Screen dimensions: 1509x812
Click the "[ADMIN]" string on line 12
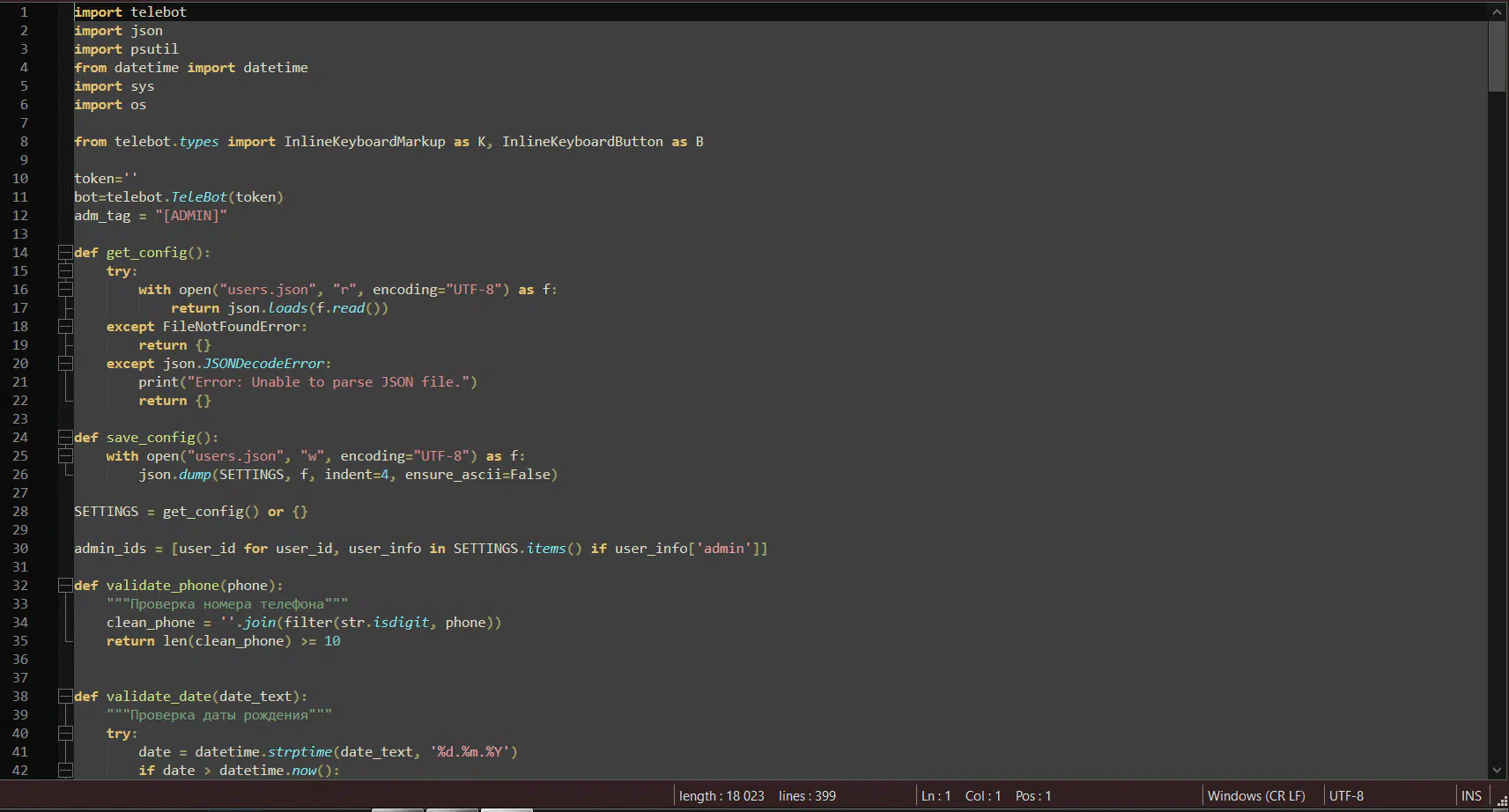point(191,216)
